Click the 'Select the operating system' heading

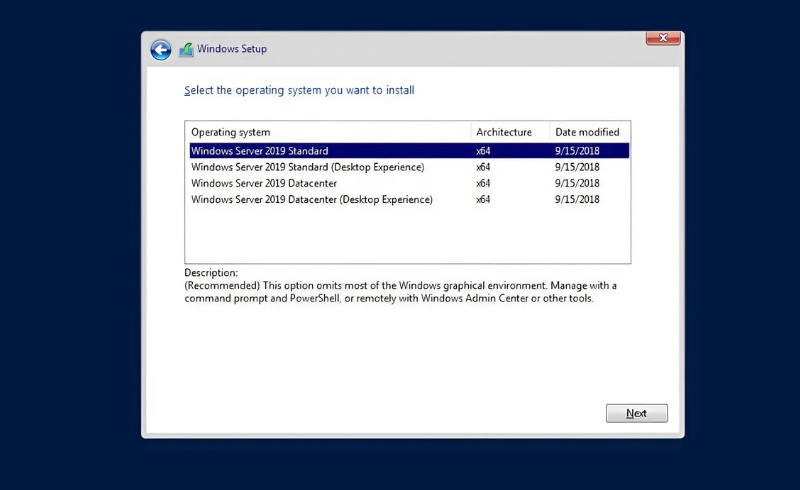coord(299,90)
